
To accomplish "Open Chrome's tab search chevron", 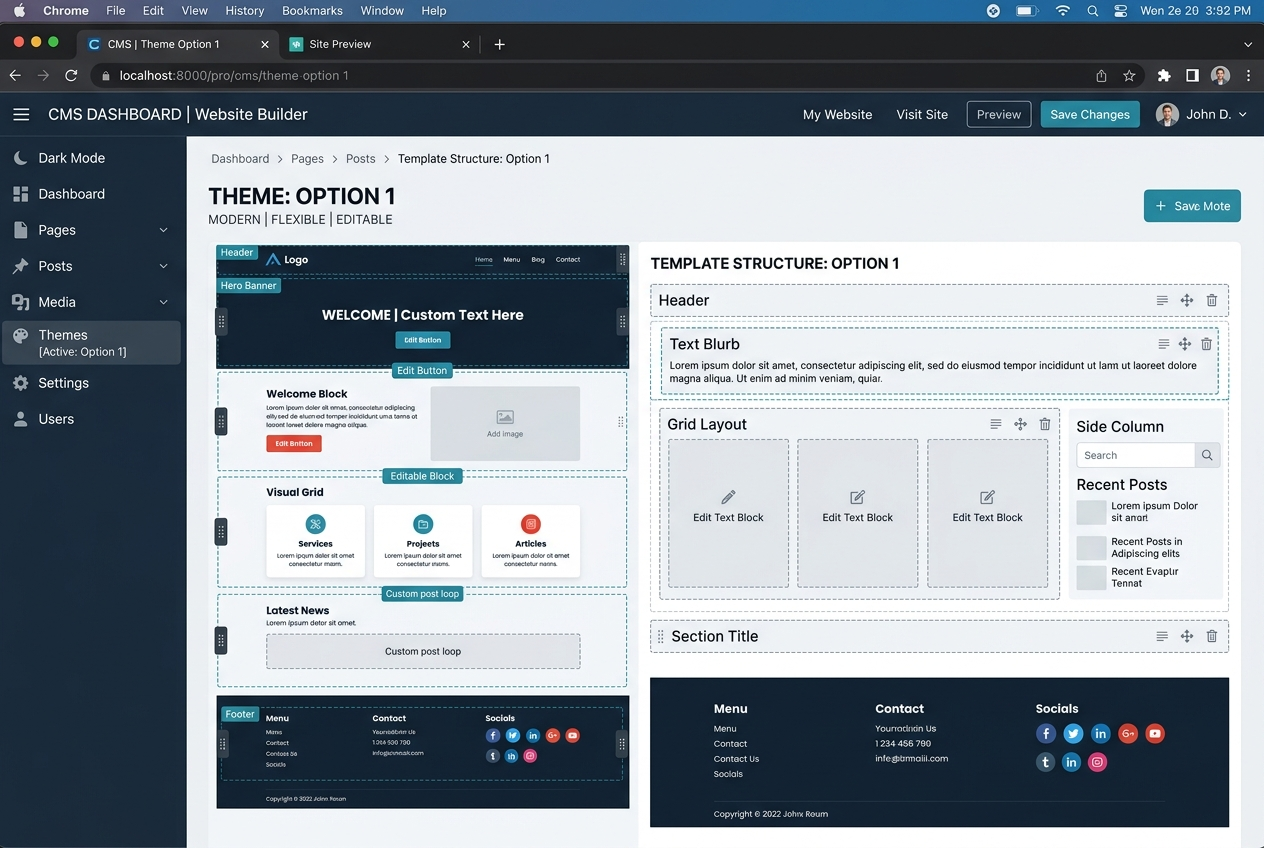I will (1247, 44).
